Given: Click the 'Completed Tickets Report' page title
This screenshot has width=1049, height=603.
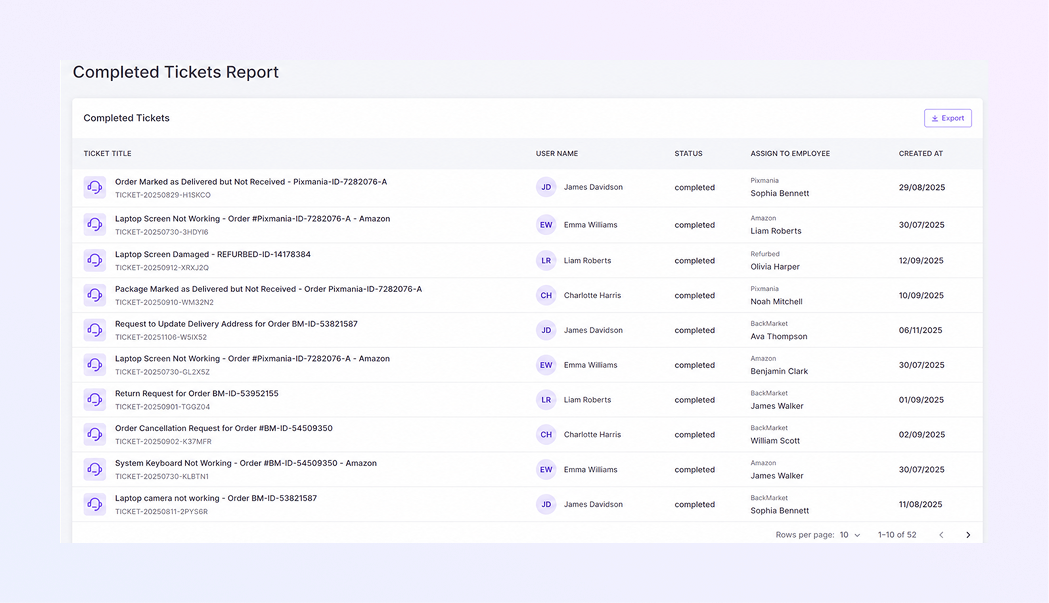Looking at the screenshot, I should pyautogui.click(x=175, y=72).
